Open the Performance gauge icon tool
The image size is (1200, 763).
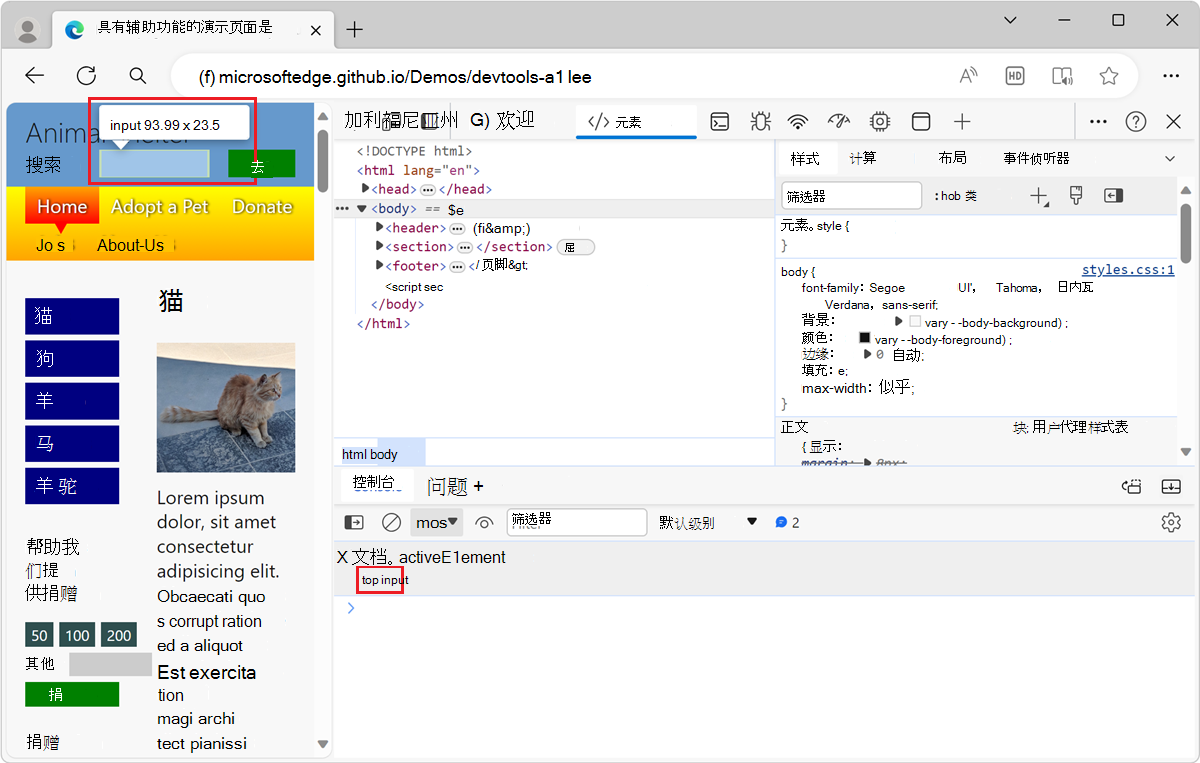point(839,122)
